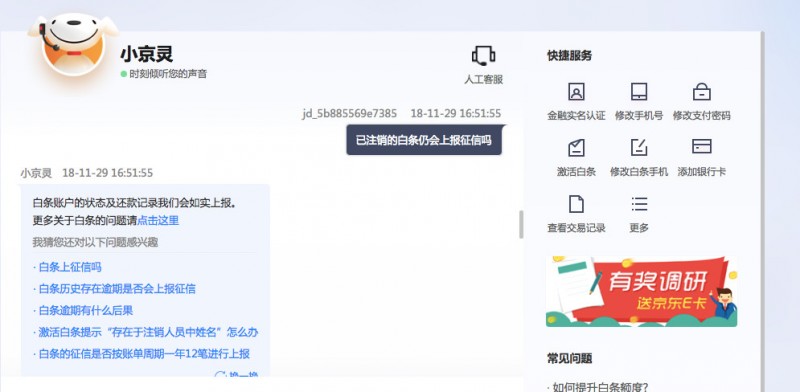Open 激活白条 icon
The height and width of the screenshot is (392, 800).
(576, 148)
